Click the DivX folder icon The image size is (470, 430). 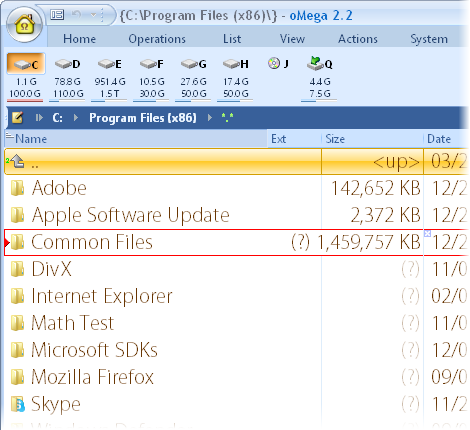17,269
